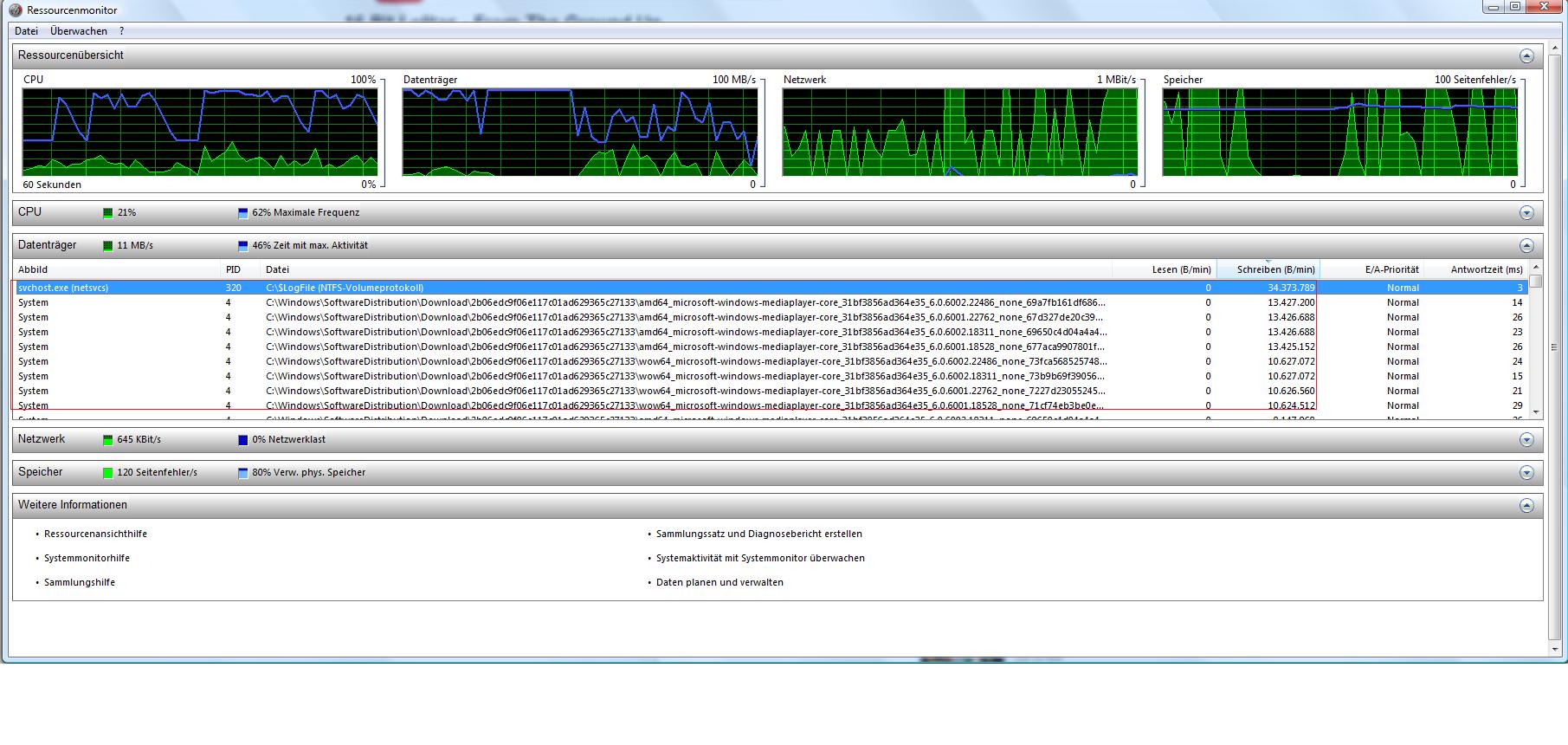This screenshot has height=745, width=1568.
Task: Click the blue max. Aktivität indicator
Action: coord(243,246)
